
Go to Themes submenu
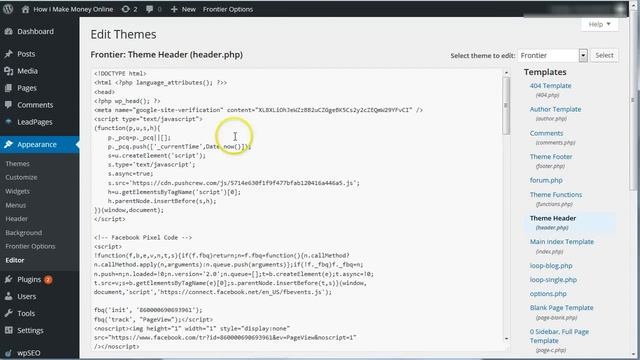click(18, 164)
